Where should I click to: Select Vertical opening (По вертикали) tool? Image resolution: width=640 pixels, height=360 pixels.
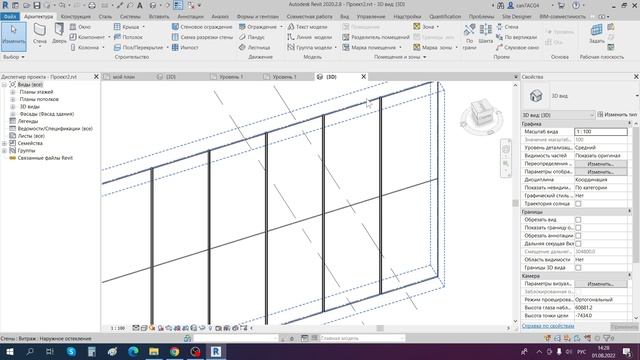tap(517, 37)
